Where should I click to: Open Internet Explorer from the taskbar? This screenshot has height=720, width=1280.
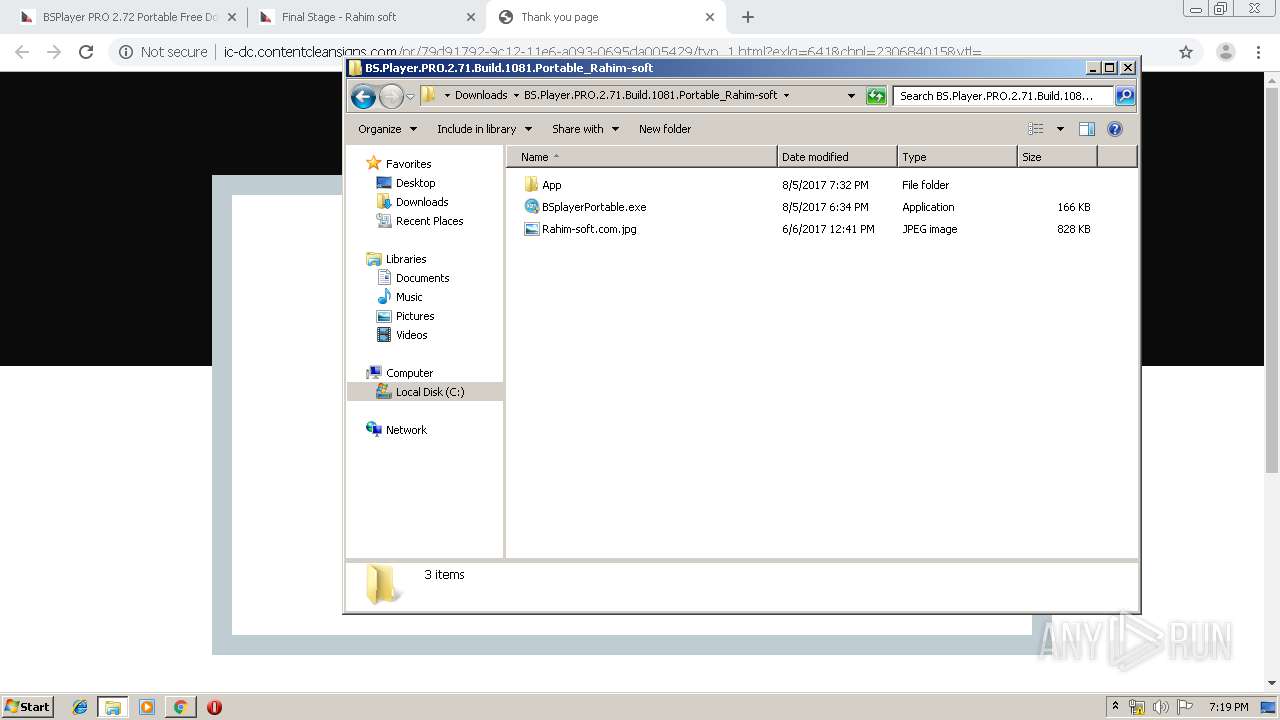coord(80,707)
